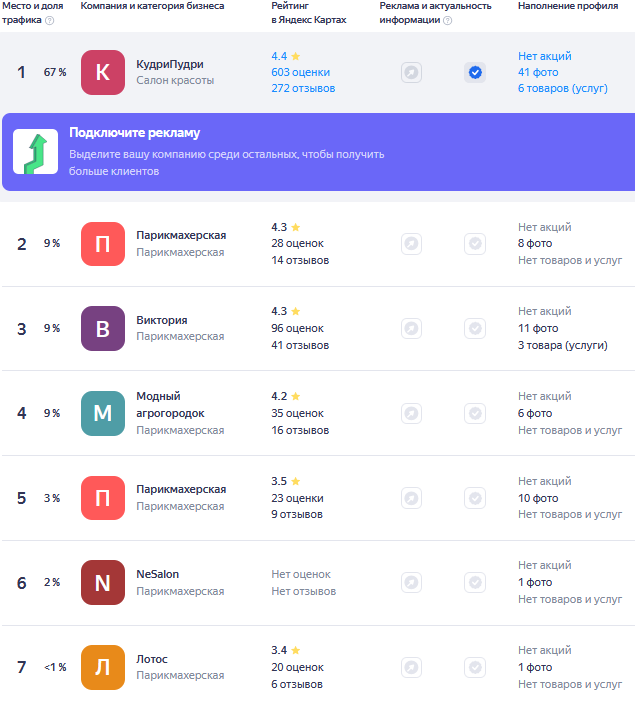The width and height of the screenshot is (635, 705).
Task: Click the 96 оценок text
Action: (297, 329)
